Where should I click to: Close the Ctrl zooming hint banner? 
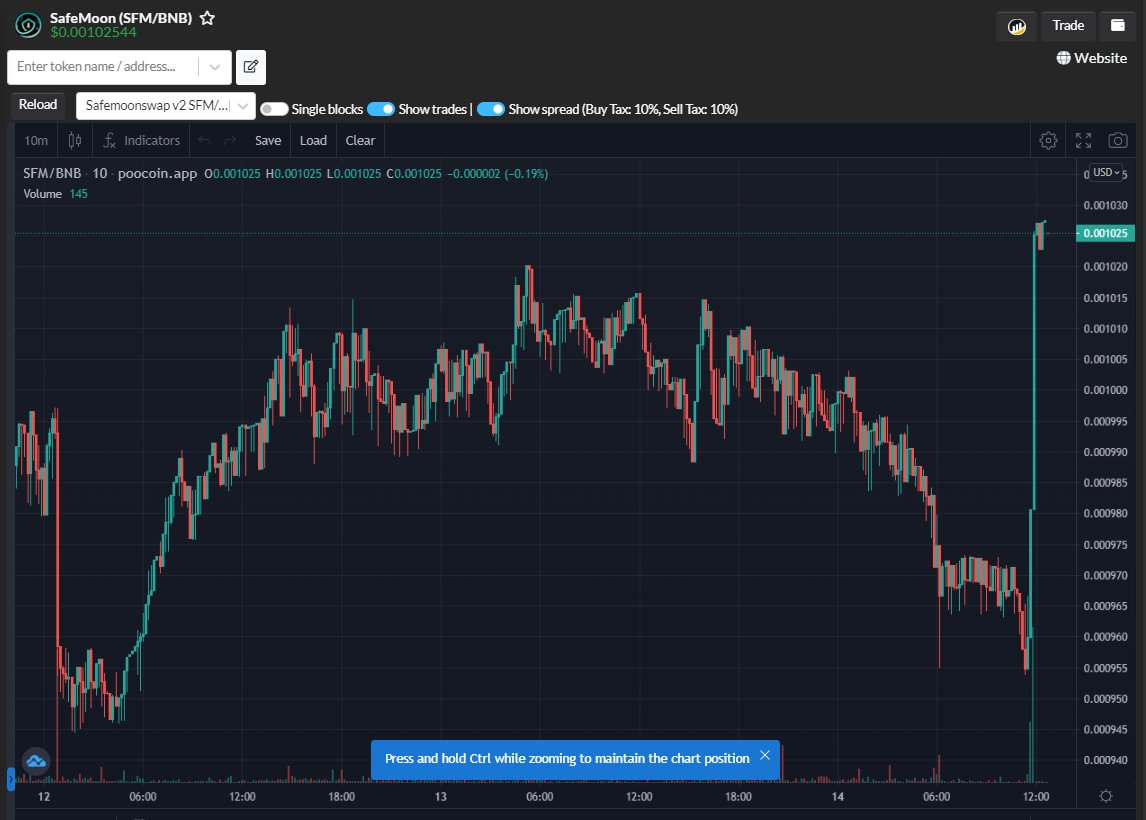(x=764, y=755)
